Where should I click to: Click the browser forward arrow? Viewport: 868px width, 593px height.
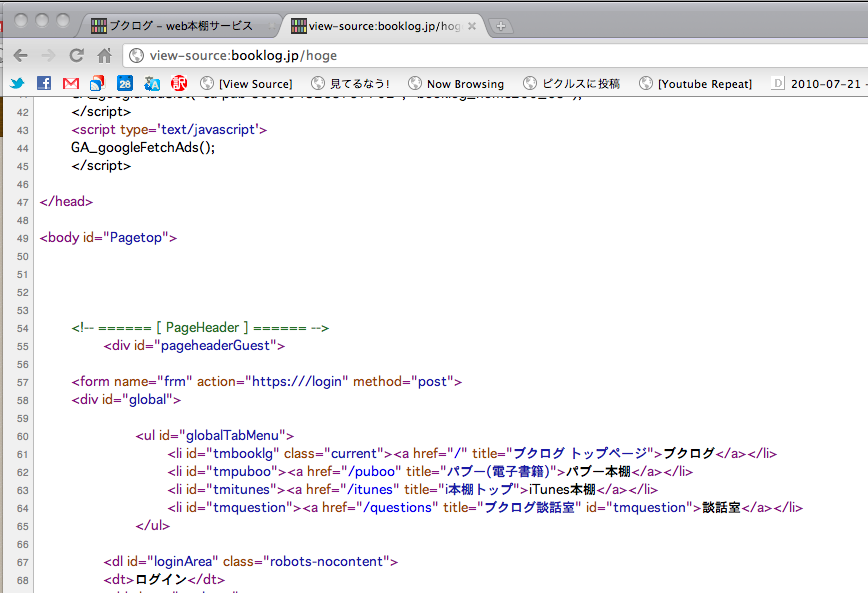click(x=48, y=55)
